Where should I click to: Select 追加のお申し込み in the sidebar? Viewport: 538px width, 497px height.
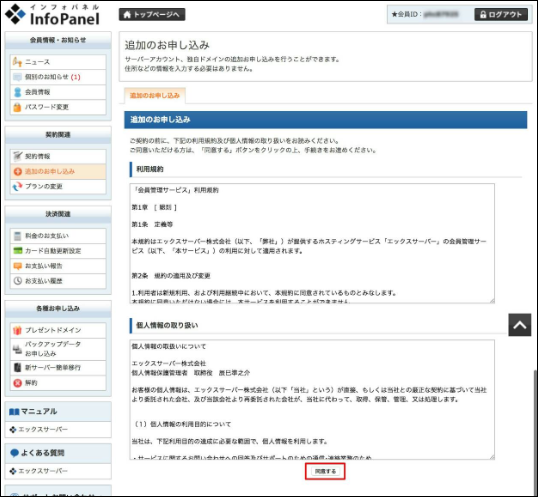58,171
